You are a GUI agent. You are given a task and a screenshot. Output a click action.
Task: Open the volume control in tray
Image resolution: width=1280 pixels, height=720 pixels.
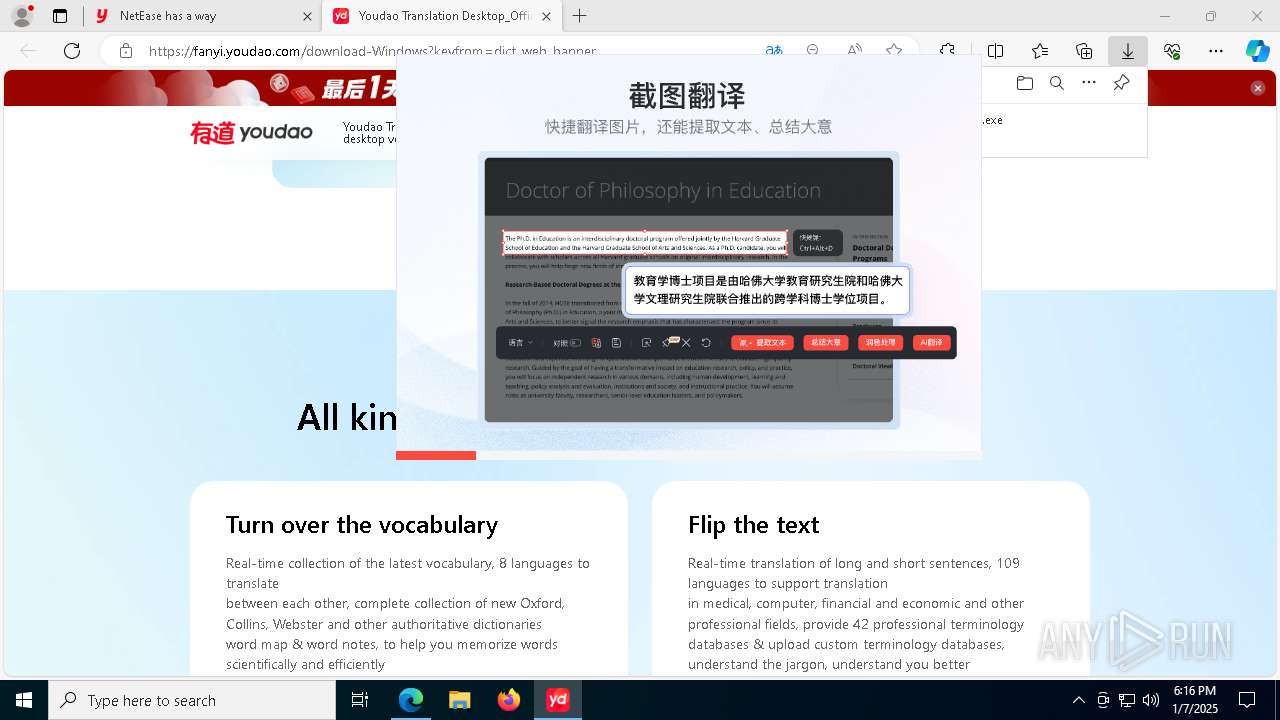pyautogui.click(x=1151, y=700)
